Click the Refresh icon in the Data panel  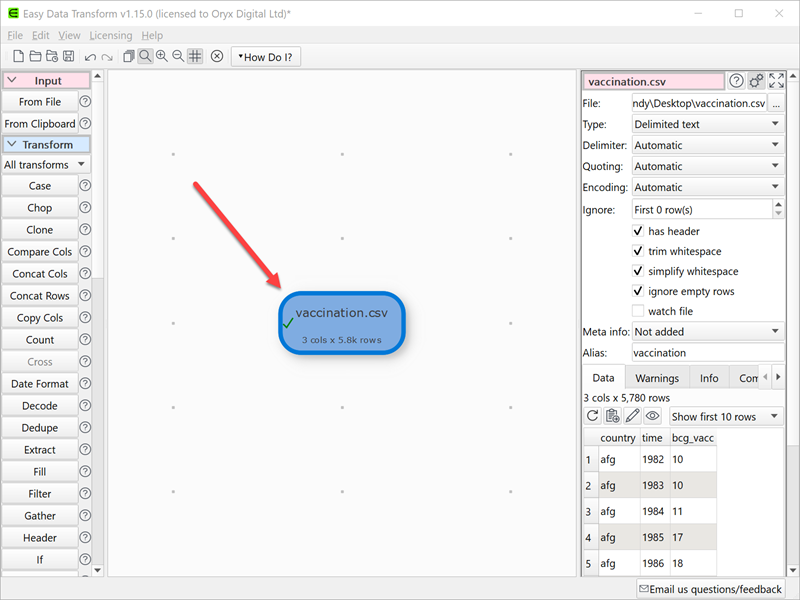point(593,415)
